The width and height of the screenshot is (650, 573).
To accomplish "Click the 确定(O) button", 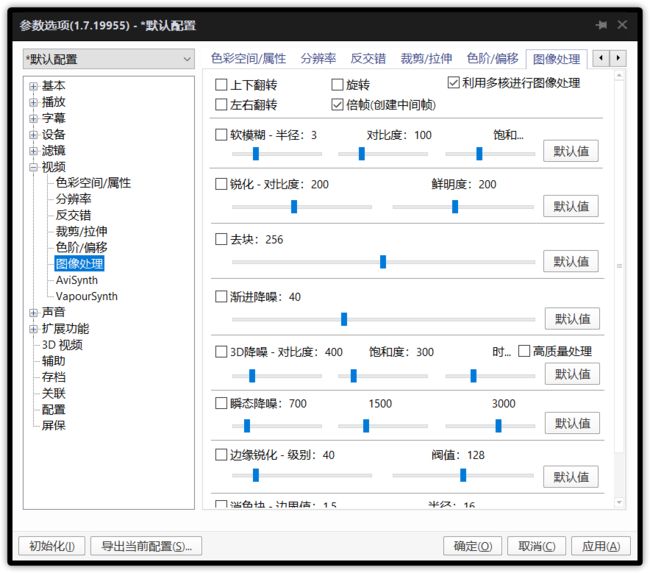I will (472, 546).
